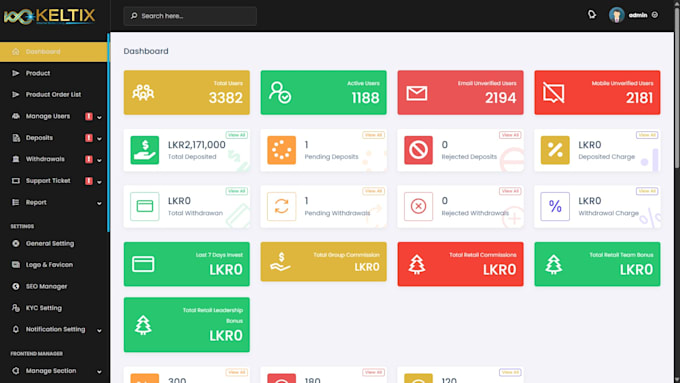The width and height of the screenshot is (680, 383).
Task: Expand the Report submenu chevron
Action: [99, 203]
